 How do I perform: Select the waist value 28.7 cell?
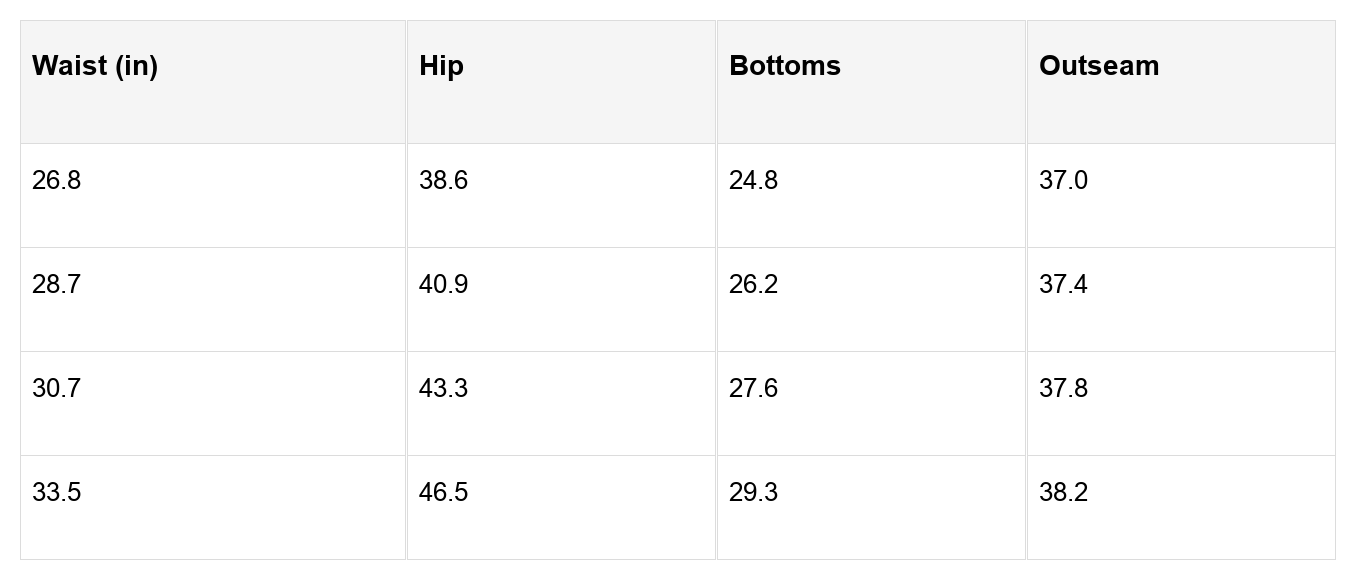[213, 299]
